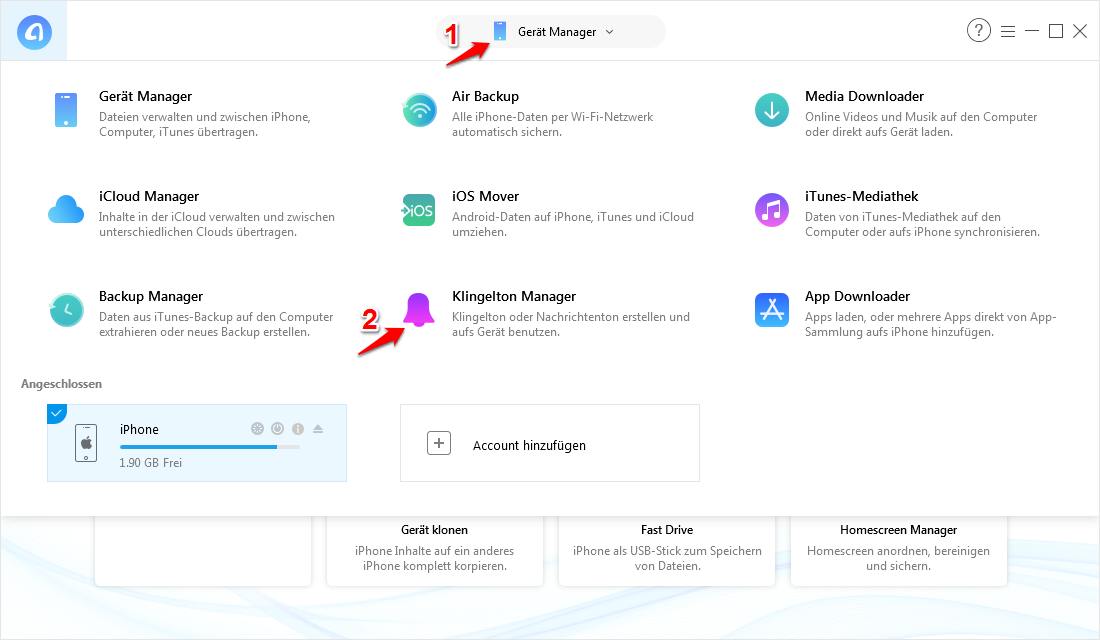Click the Angeschlossen section label
Image resolution: width=1100 pixels, height=640 pixels.
(x=61, y=384)
